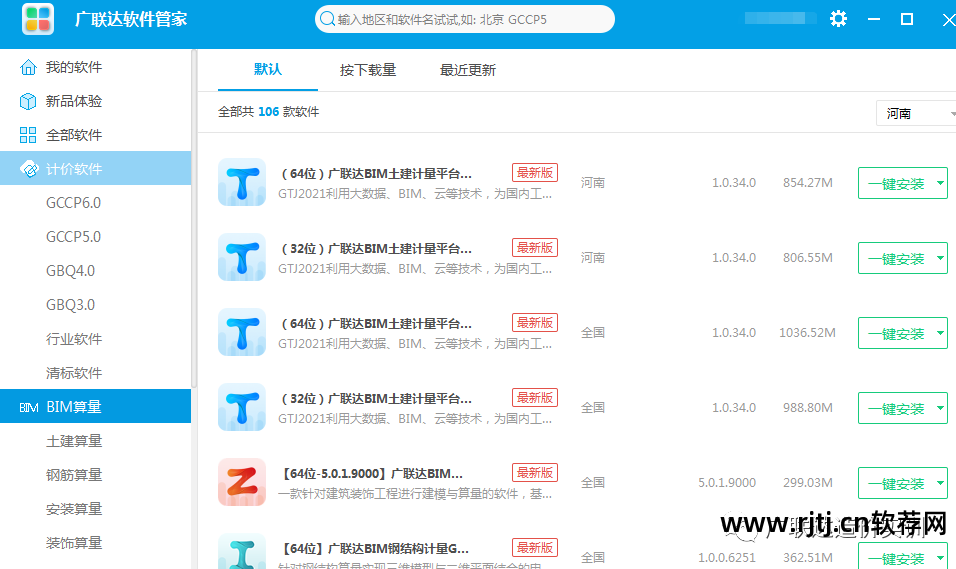Select GBQ3.0 in the sidebar
This screenshot has height=569, width=956.
point(71,305)
